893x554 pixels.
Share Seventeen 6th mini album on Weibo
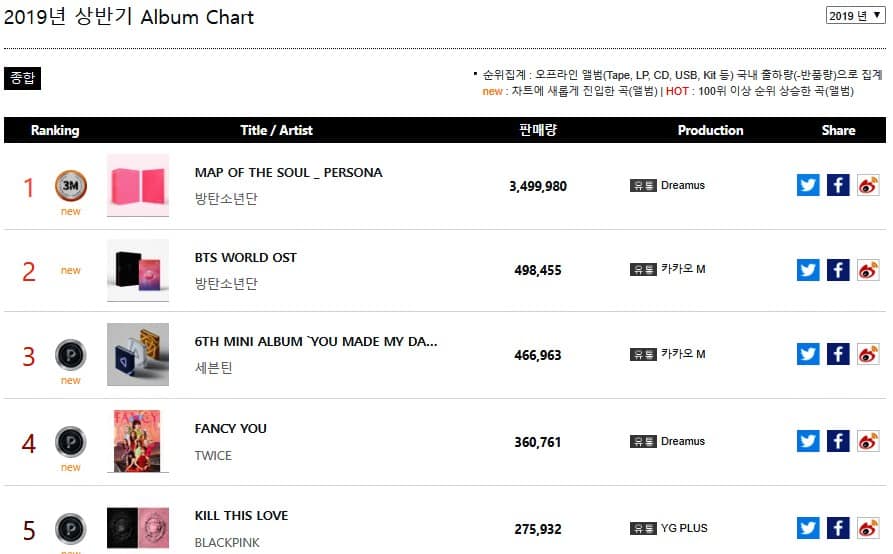tap(868, 354)
